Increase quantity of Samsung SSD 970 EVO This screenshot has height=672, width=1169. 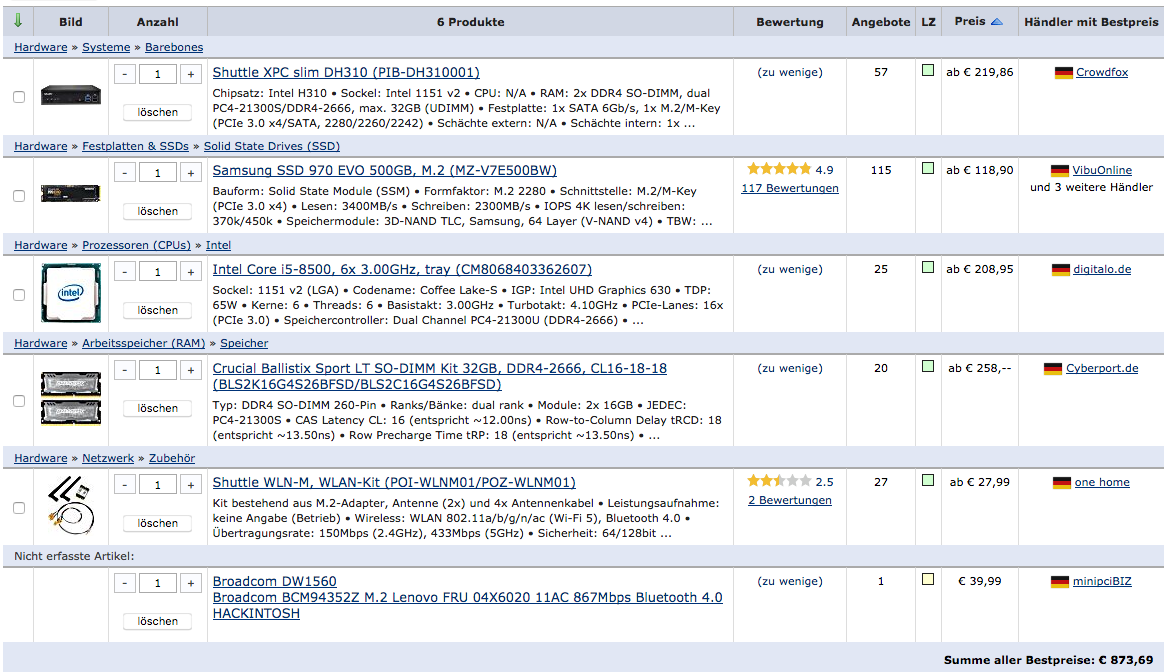tap(191, 172)
